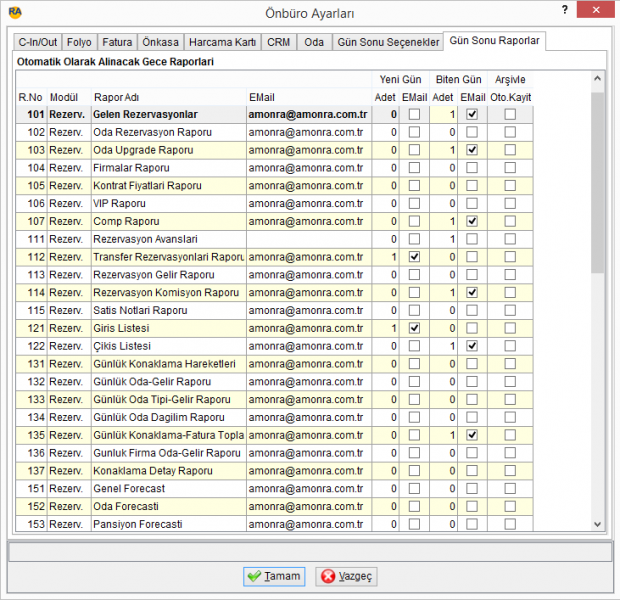Click the empty EMail cell for Rezervasyon Avanslari

click(x=309, y=239)
